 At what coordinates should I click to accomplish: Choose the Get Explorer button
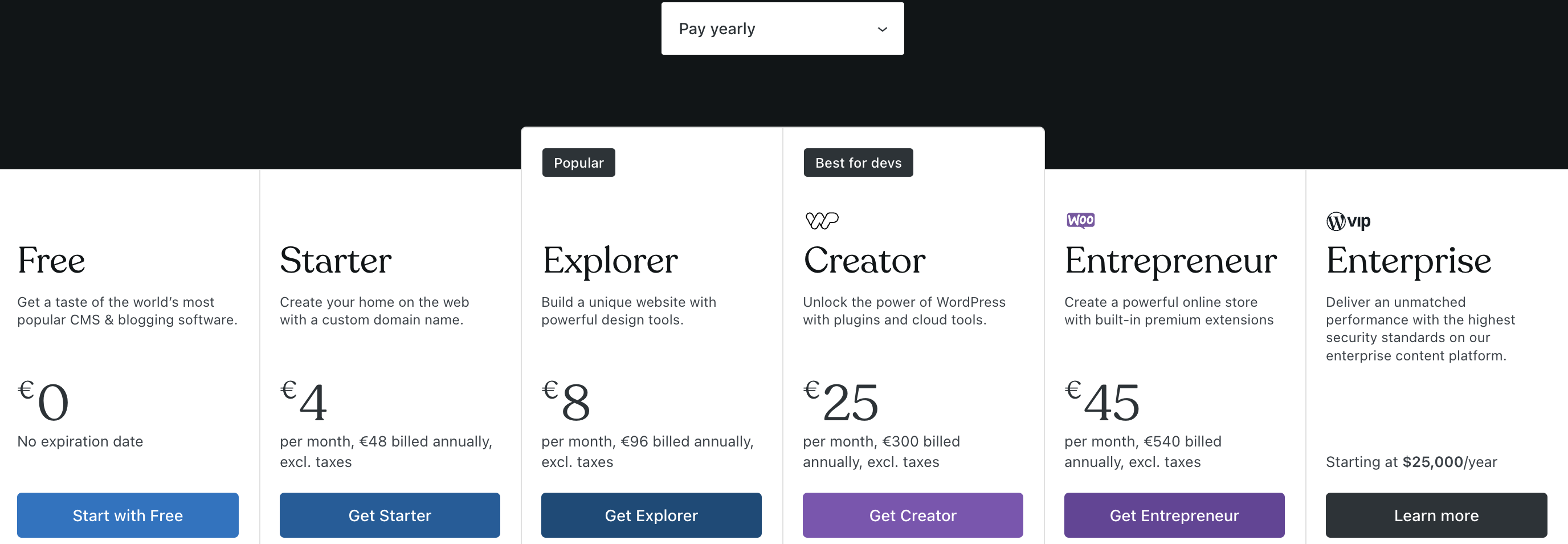point(651,515)
